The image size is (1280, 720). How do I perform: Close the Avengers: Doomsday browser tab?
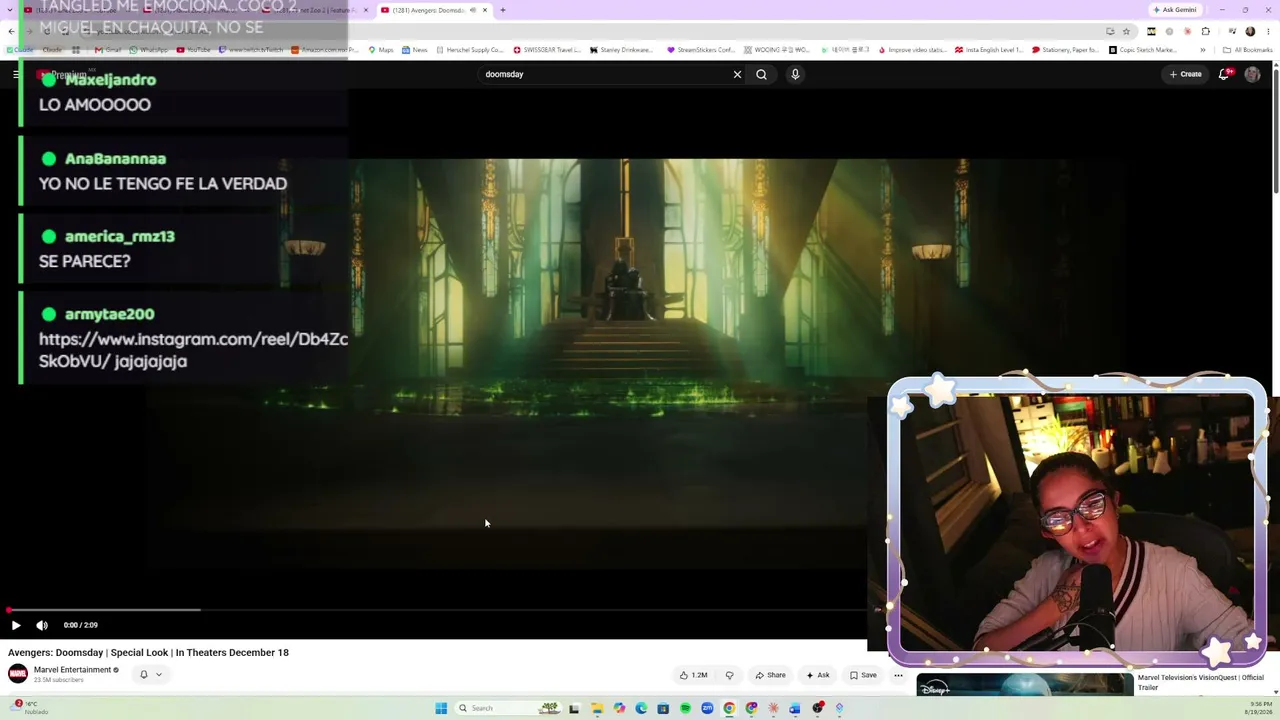pos(485,10)
